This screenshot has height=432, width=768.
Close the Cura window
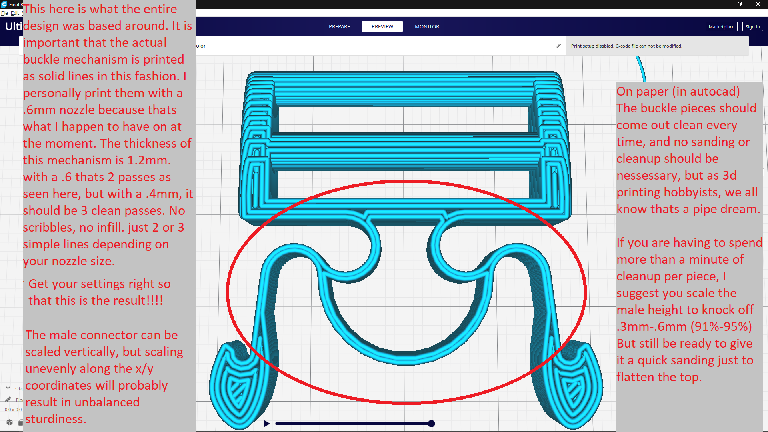point(757,4)
